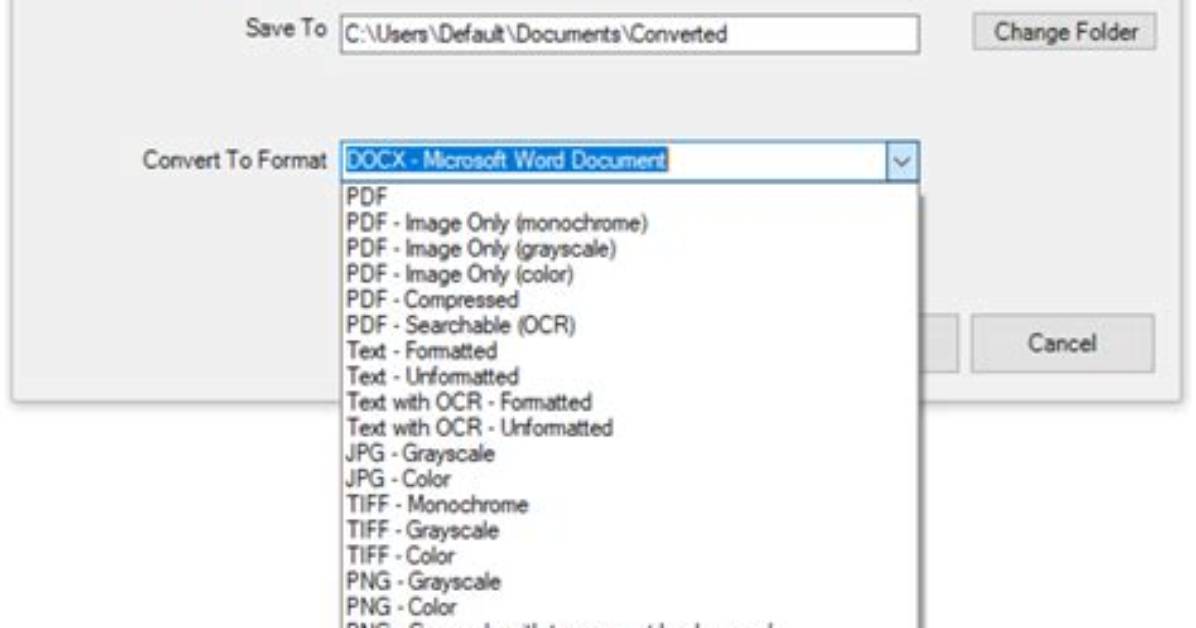Choose JPG - Grayscale output
The image size is (1196, 628).
point(630,453)
